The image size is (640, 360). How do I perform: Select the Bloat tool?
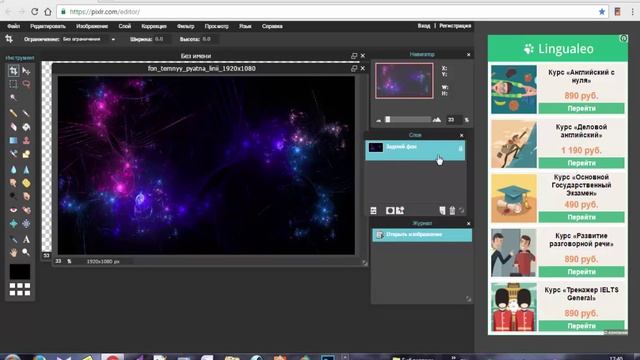(x=13, y=224)
